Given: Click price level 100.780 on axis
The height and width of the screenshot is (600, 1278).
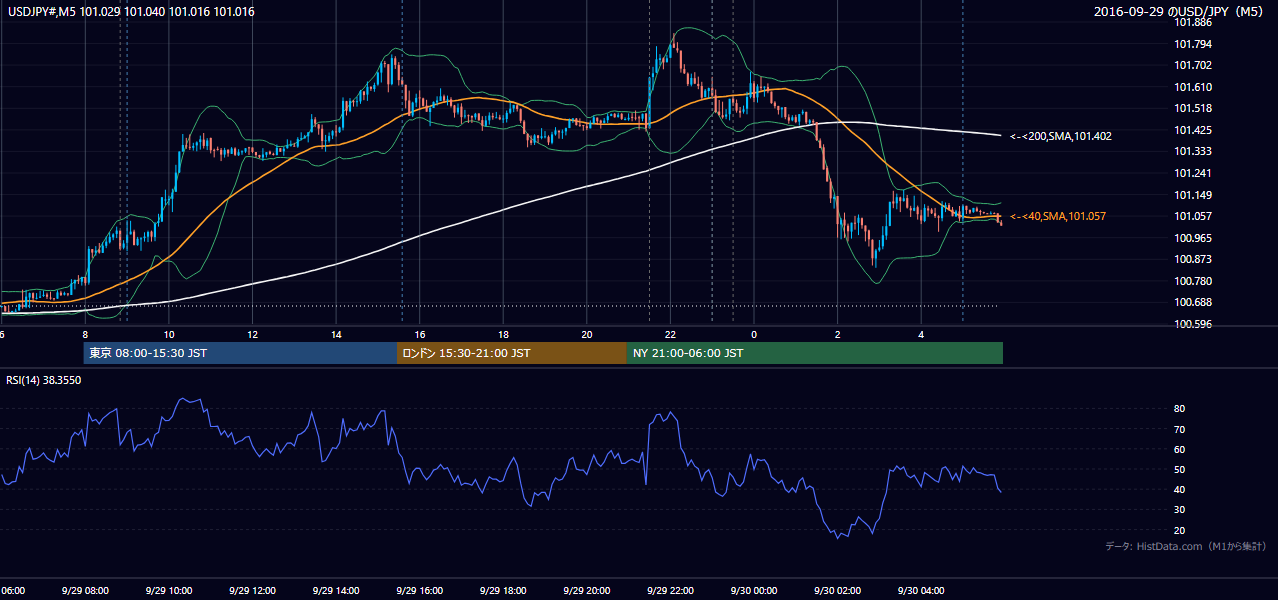Looking at the screenshot, I should tap(1193, 281).
